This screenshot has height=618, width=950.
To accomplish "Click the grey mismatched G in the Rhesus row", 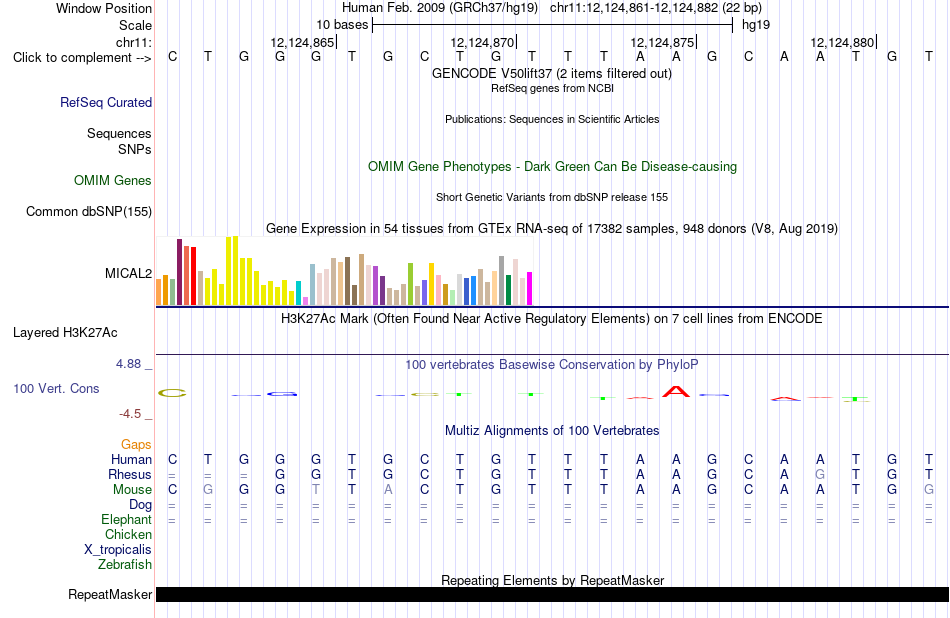I will click(820, 474).
